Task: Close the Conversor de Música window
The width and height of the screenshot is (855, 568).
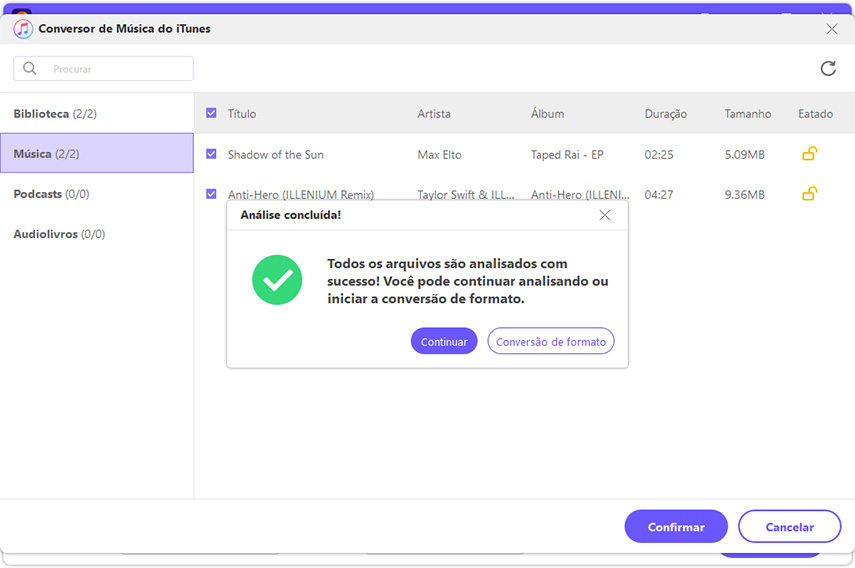Action: click(x=832, y=29)
